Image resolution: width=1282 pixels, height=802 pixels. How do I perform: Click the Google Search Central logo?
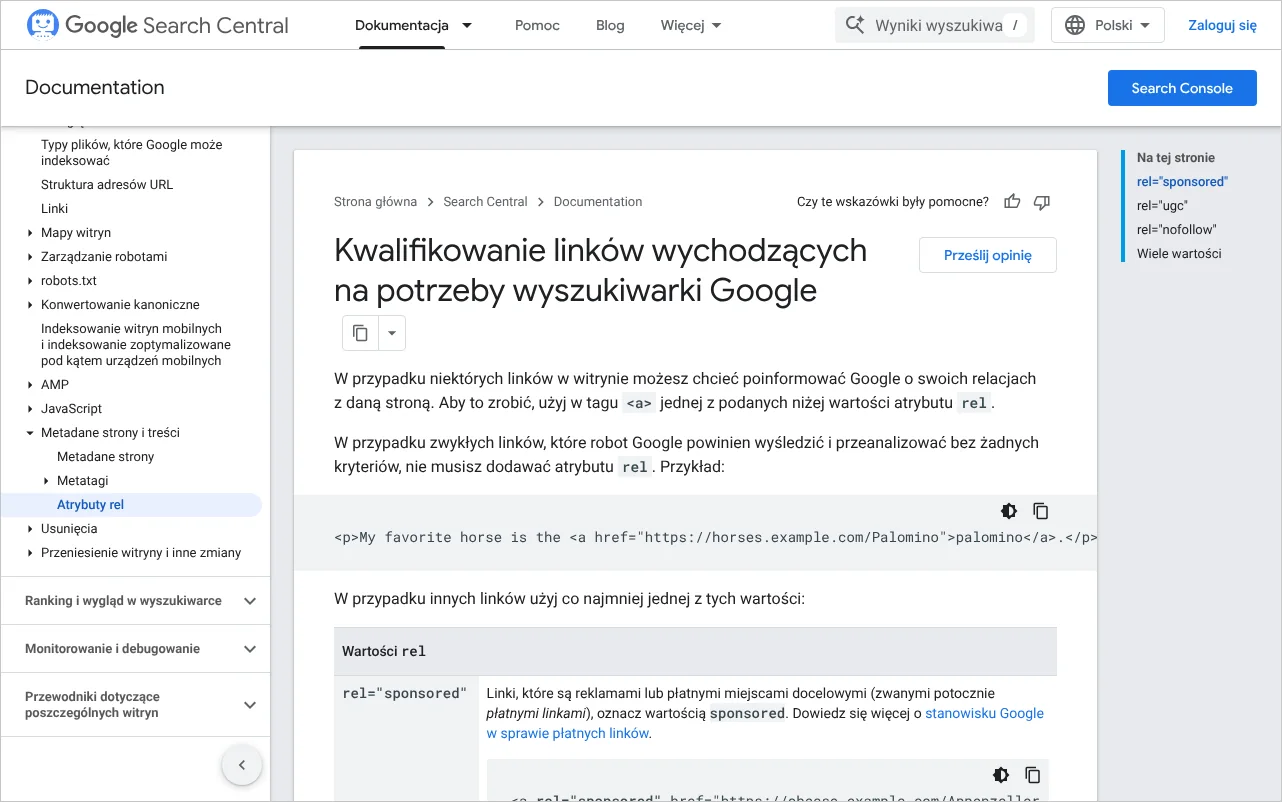point(157,25)
